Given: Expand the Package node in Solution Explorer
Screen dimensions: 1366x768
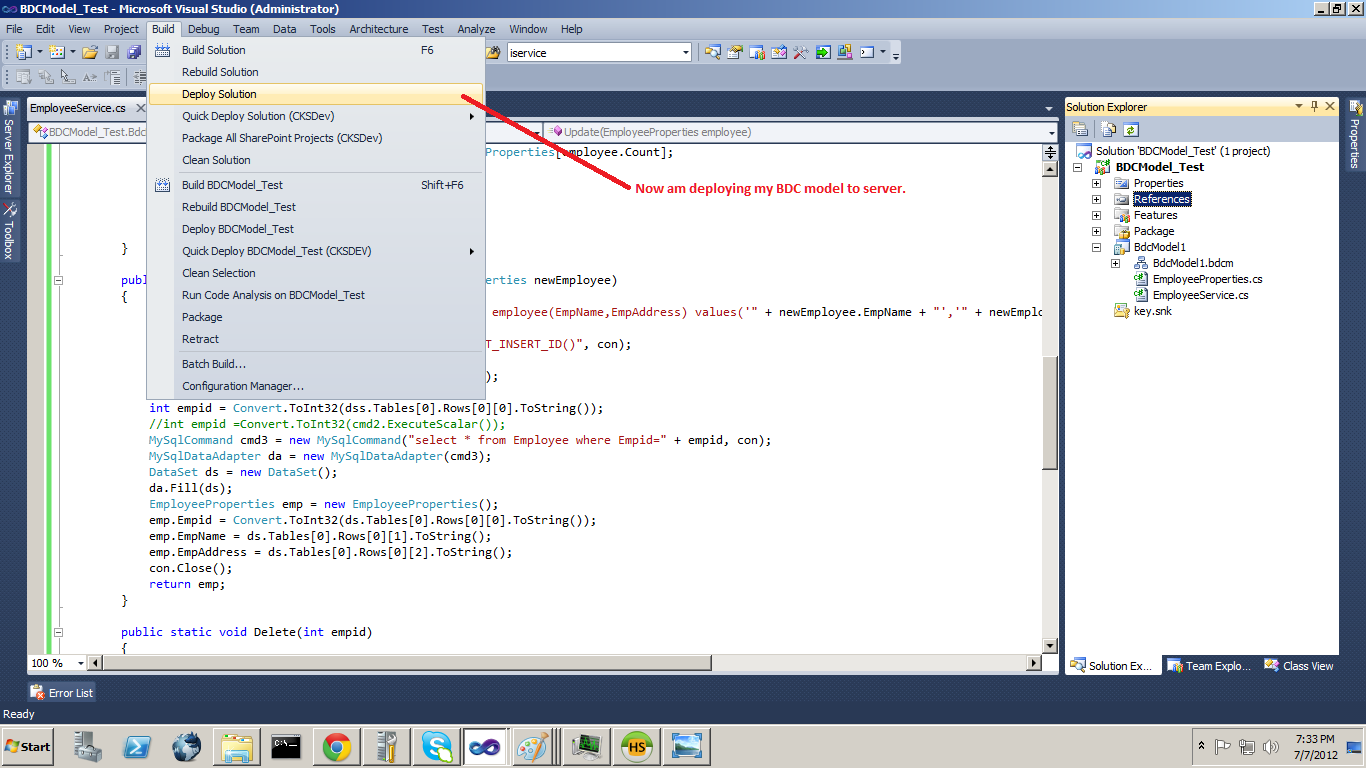Looking at the screenshot, I should click(x=1096, y=231).
